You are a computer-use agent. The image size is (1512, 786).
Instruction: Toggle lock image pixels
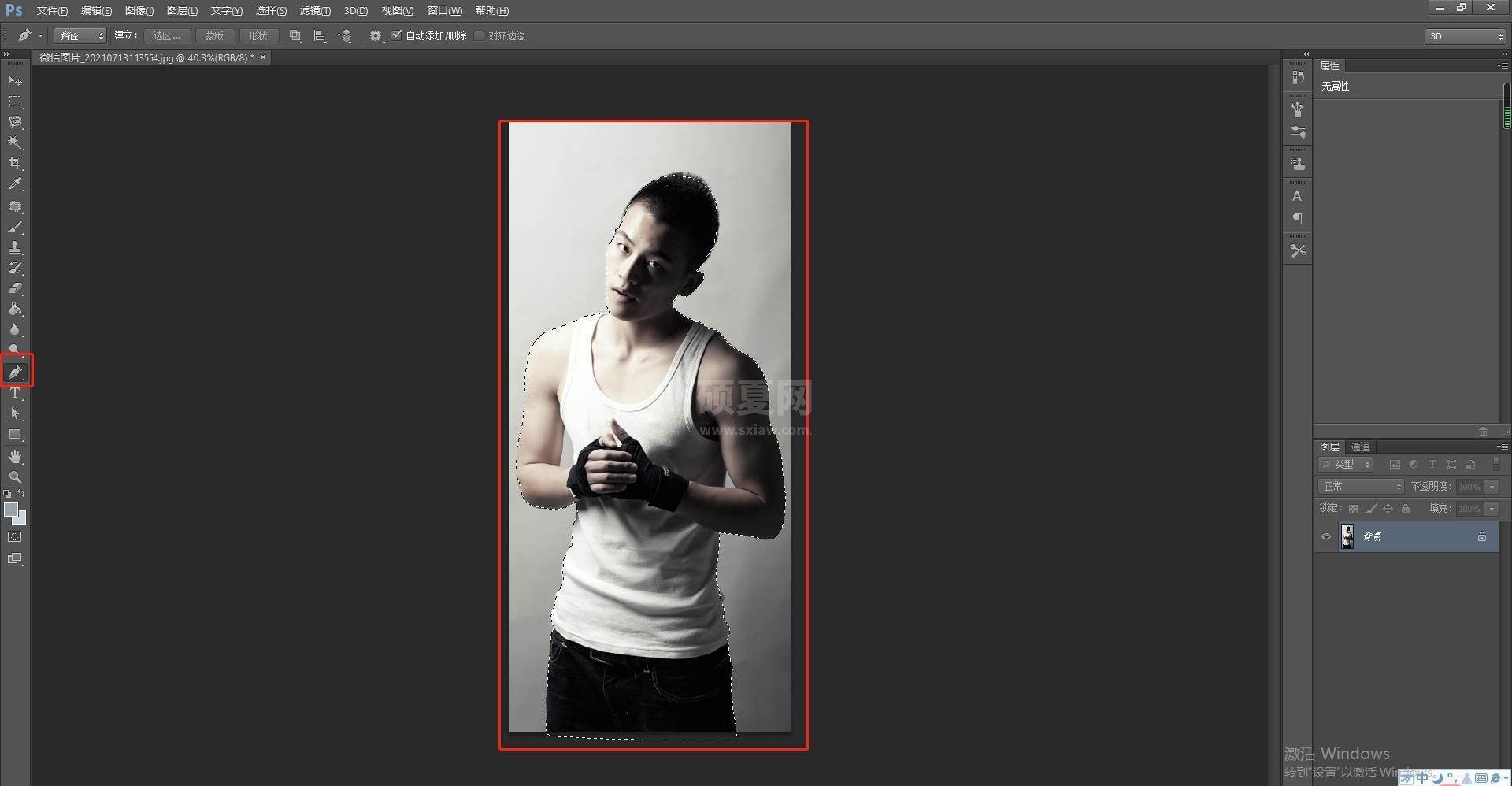pos(1371,509)
